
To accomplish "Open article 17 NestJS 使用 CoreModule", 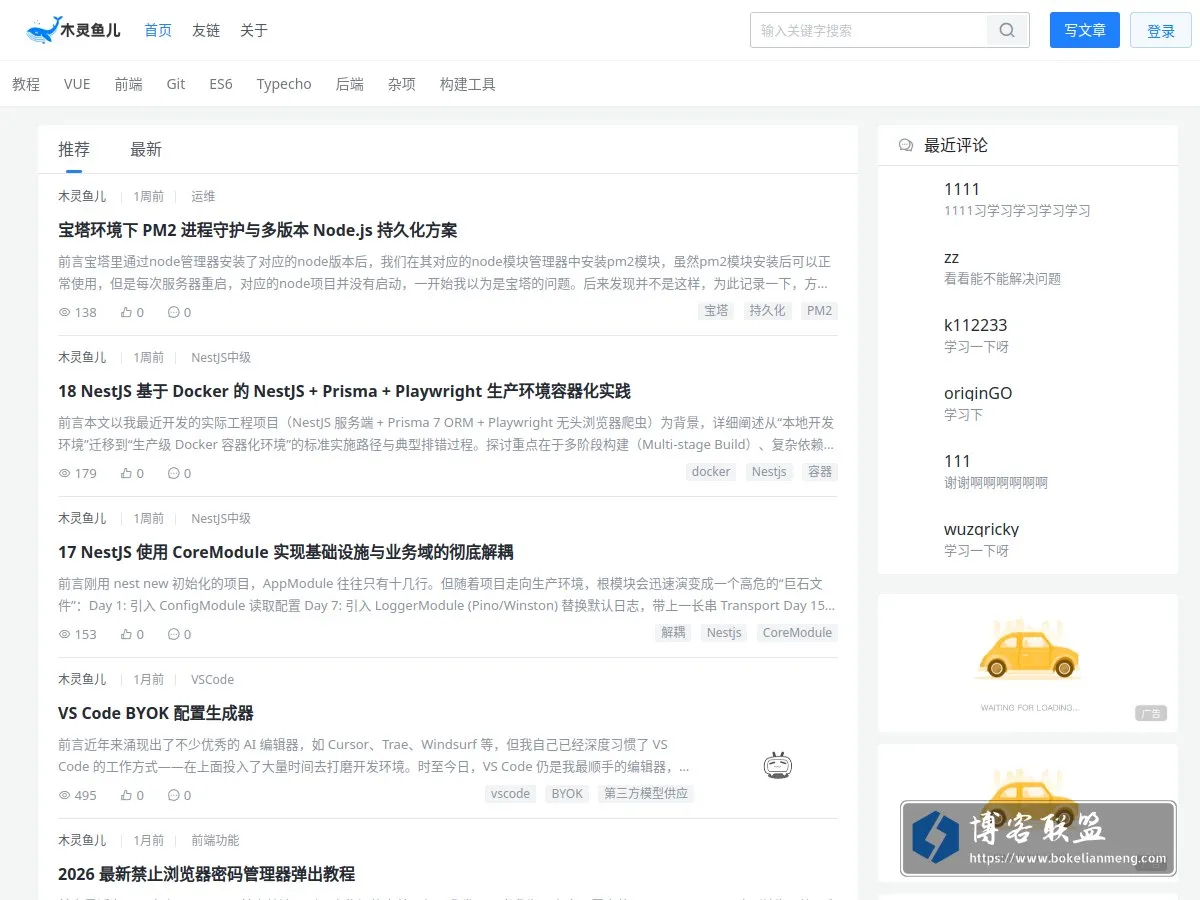I will tap(286, 552).
